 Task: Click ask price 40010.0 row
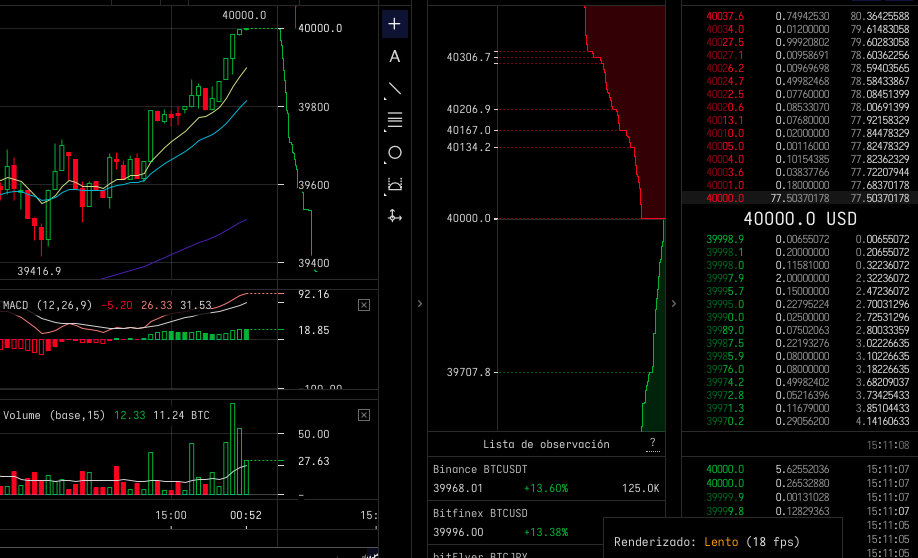point(799,133)
